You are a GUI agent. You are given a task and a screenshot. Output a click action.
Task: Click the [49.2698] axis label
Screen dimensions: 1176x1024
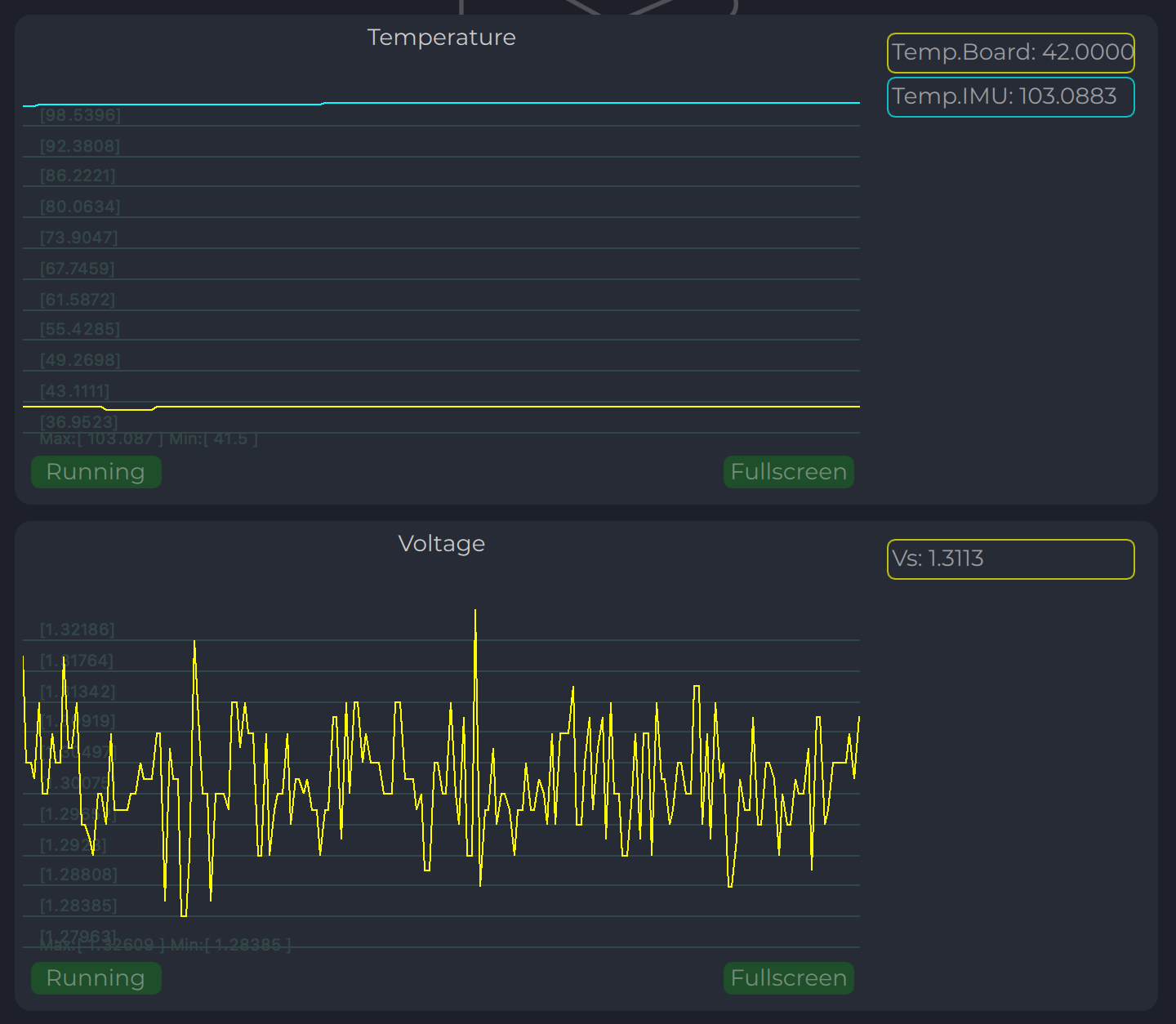coord(80,360)
